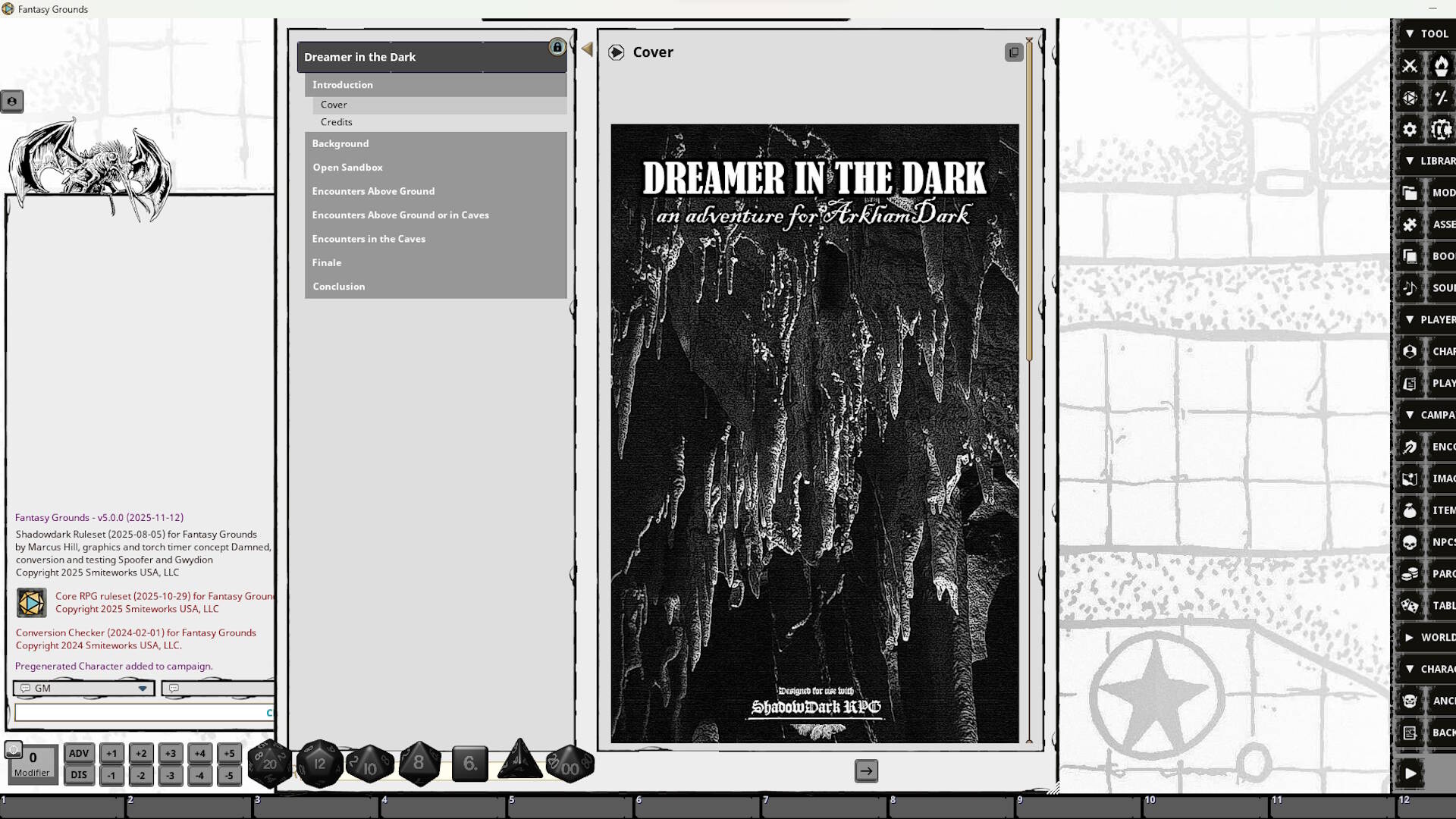The width and height of the screenshot is (1456, 819).
Task: Roll the percentile d100 die
Action: [569, 766]
